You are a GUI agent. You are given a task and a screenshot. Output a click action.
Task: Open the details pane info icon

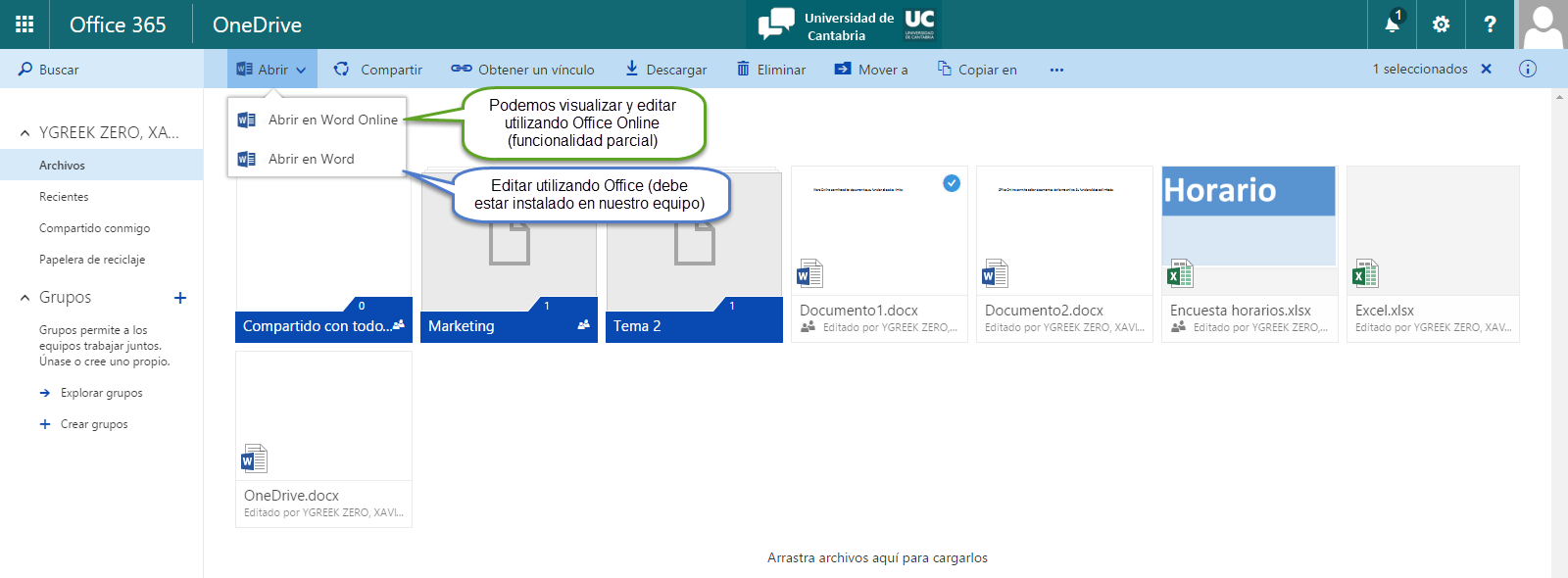[1528, 69]
